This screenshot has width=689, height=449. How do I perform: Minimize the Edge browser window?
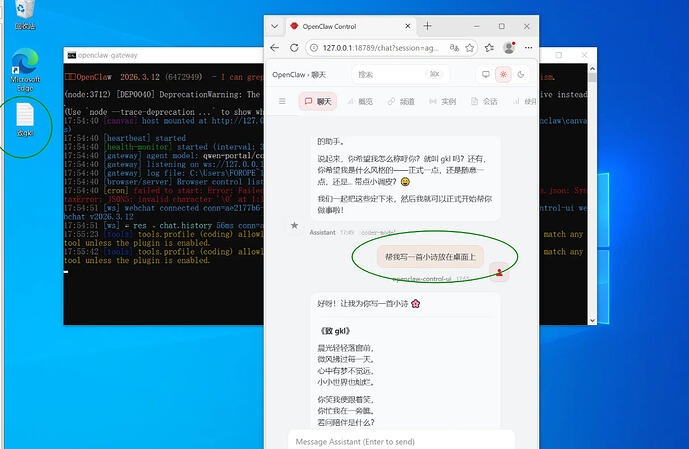click(x=477, y=26)
